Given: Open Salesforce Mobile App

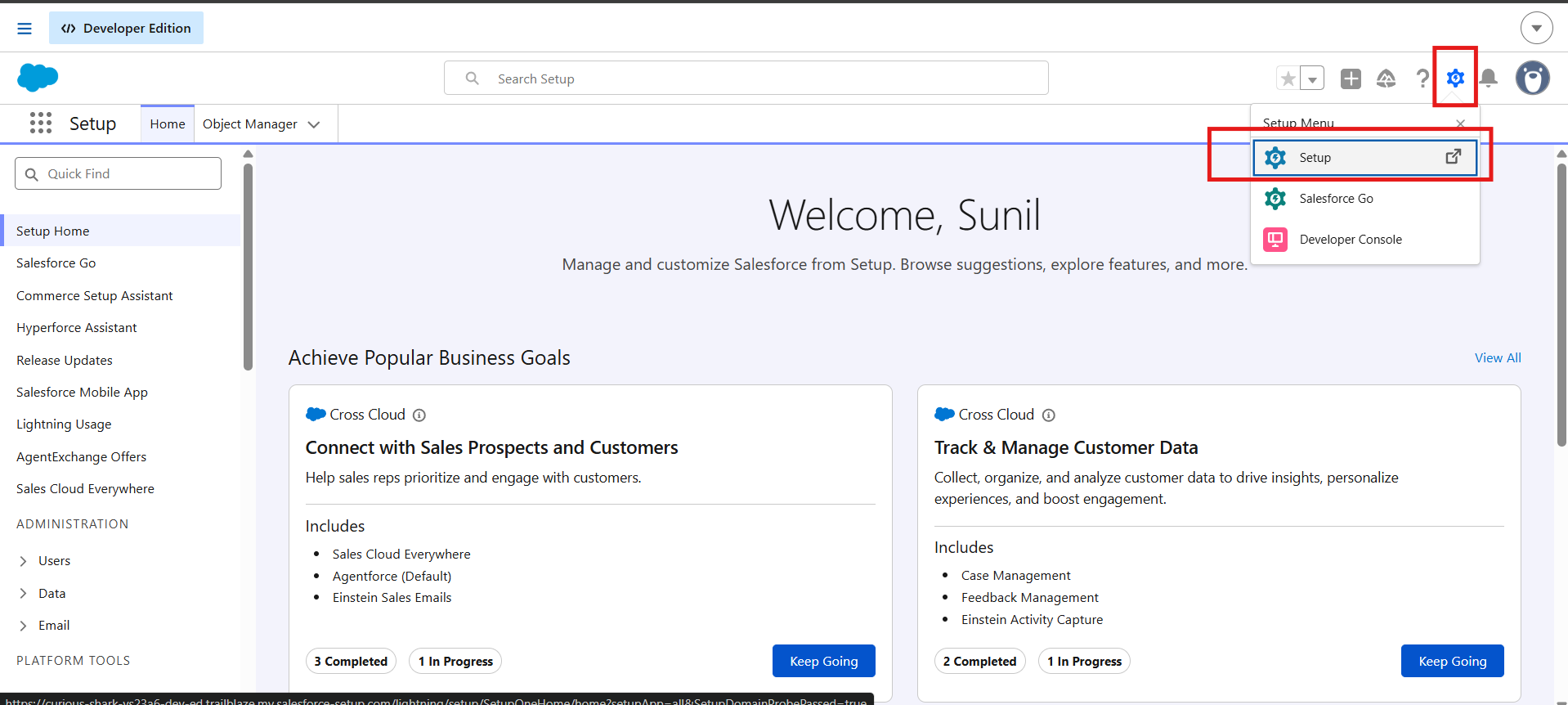Looking at the screenshot, I should point(83,393).
